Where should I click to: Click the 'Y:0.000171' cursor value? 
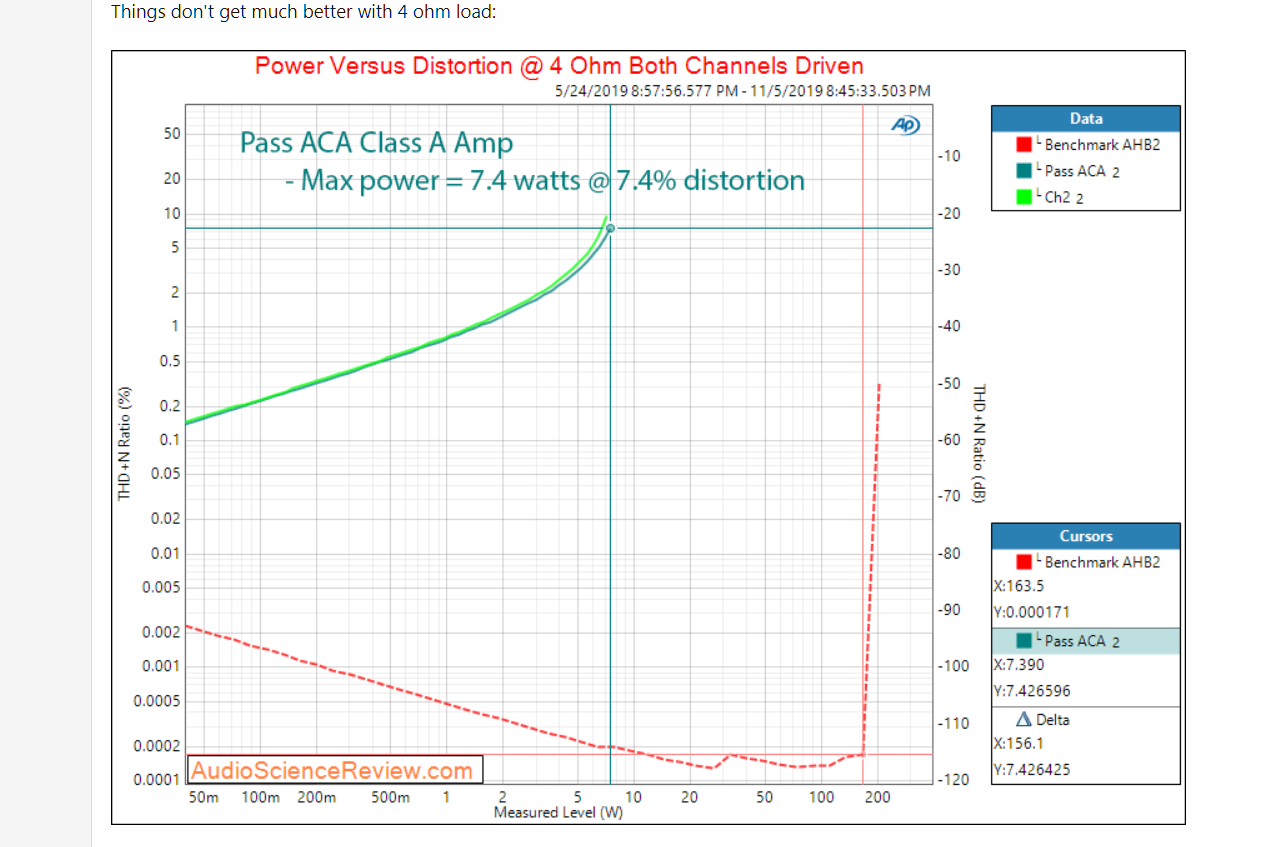click(x=1032, y=612)
